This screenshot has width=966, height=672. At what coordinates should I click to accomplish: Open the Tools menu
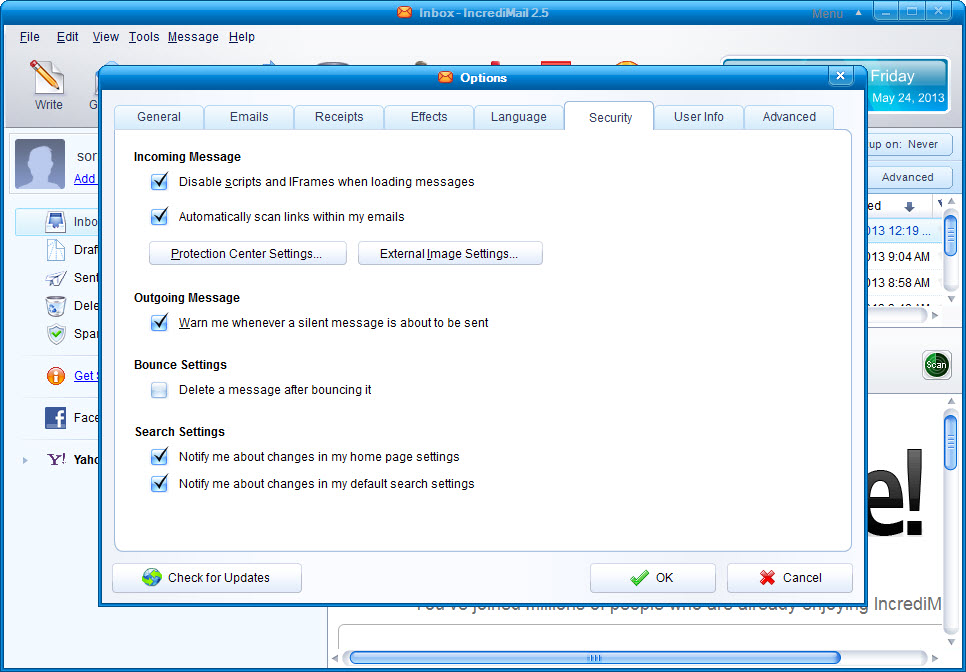[x=144, y=37]
